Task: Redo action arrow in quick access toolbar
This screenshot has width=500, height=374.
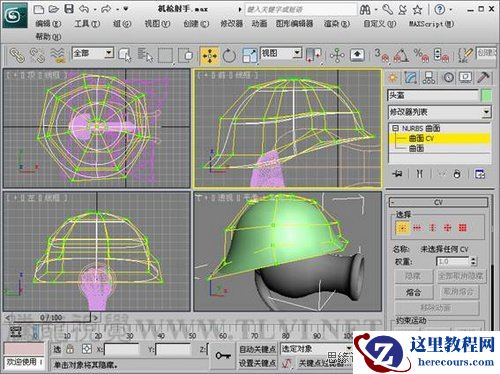Action: pyautogui.click(x=106, y=9)
